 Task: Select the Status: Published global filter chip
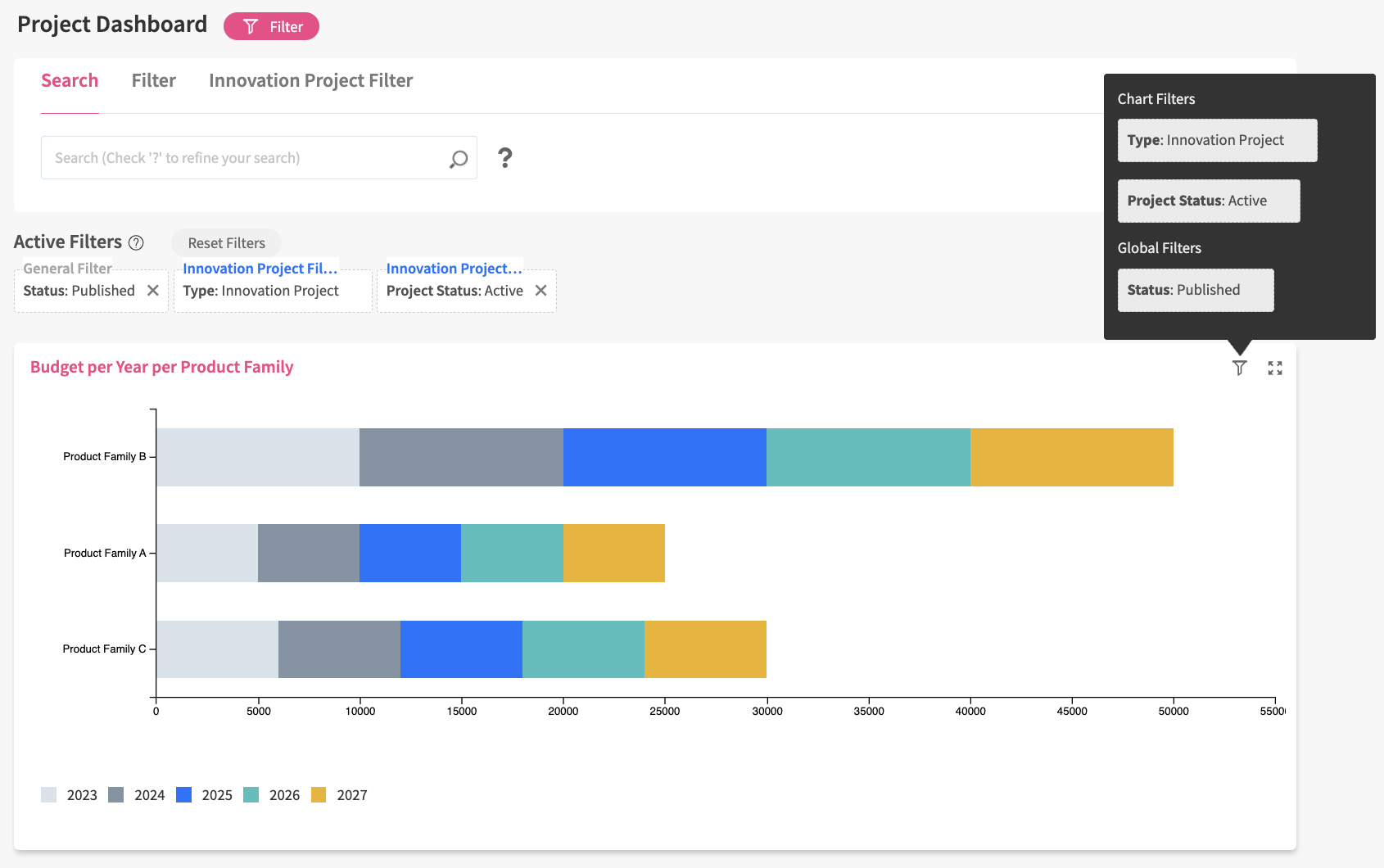(x=1195, y=290)
